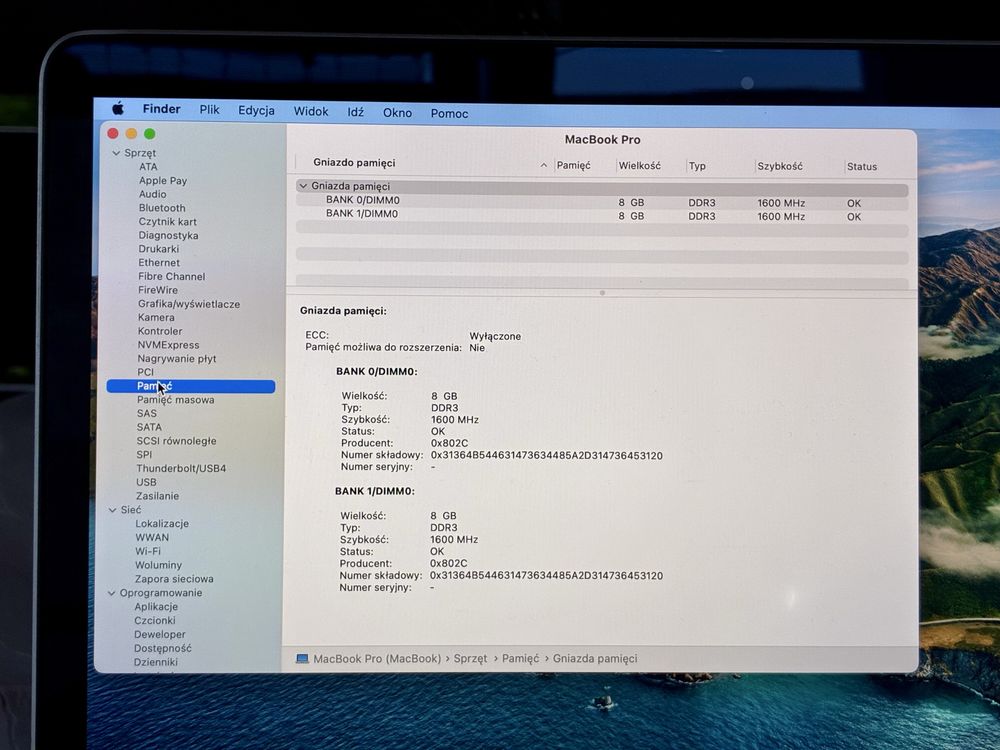Select Bluetooth in the sidebar
This screenshot has height=750, width=1000.
coord(162,208)
